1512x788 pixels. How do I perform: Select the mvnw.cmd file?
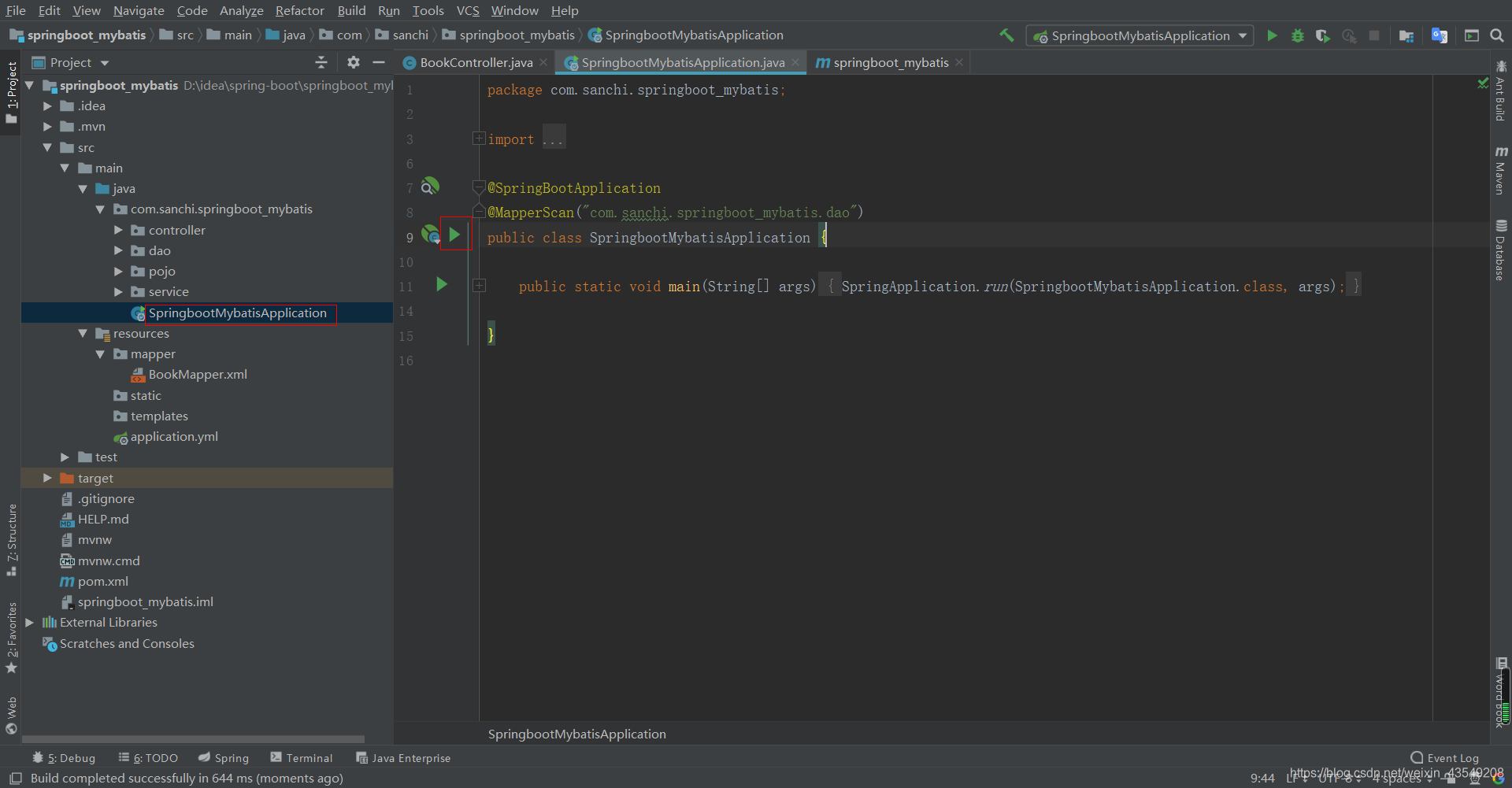tap(109, 561)
